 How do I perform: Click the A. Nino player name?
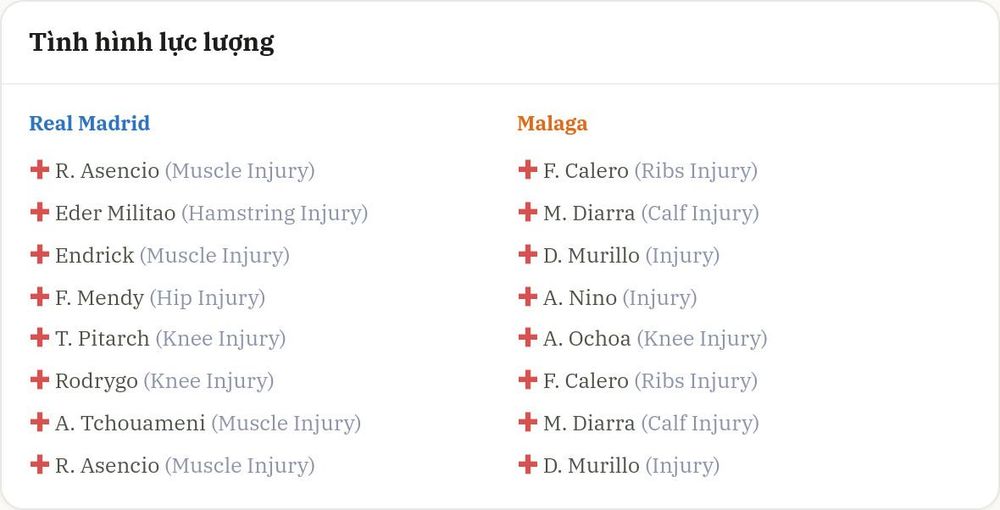coord(580,297)
